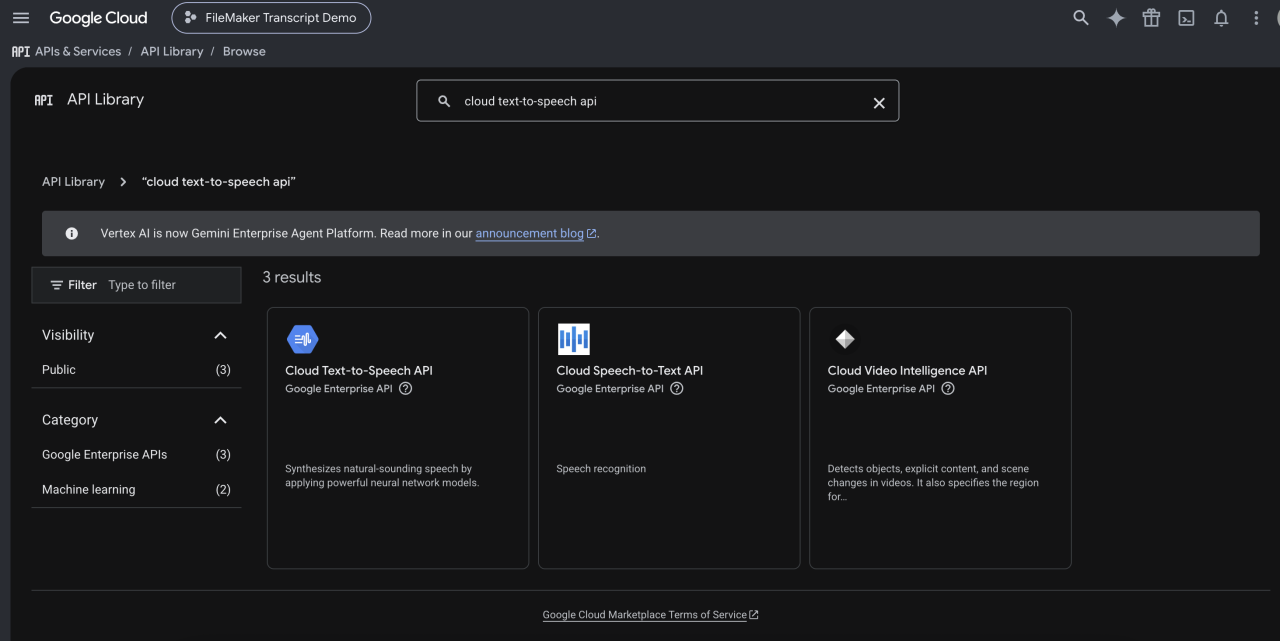Click the magnifier icon in the API search box
1280x641 pixels.
[x=444, y=101]
